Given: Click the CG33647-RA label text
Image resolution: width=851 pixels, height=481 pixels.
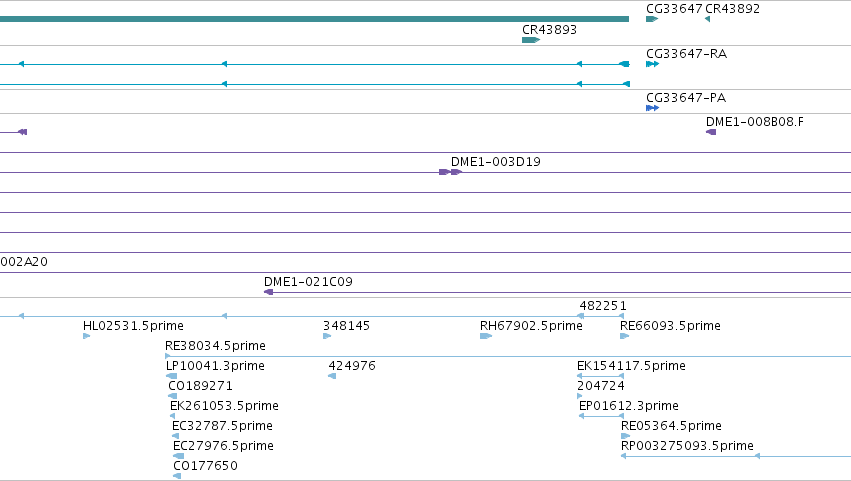Looking at the screenshot, I should (686, 54).
